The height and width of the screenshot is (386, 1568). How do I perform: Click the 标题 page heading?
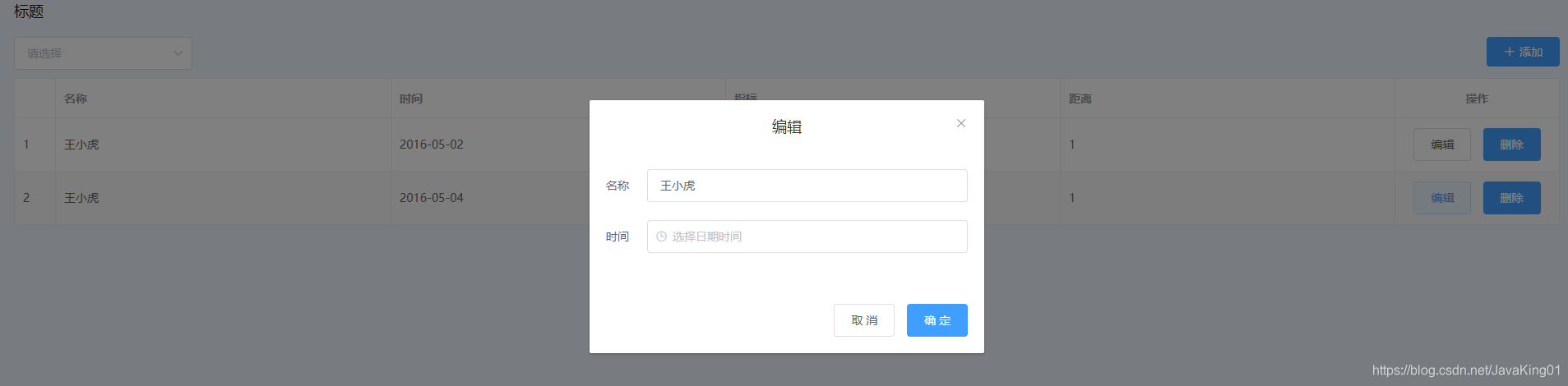(x=29, y=11)
